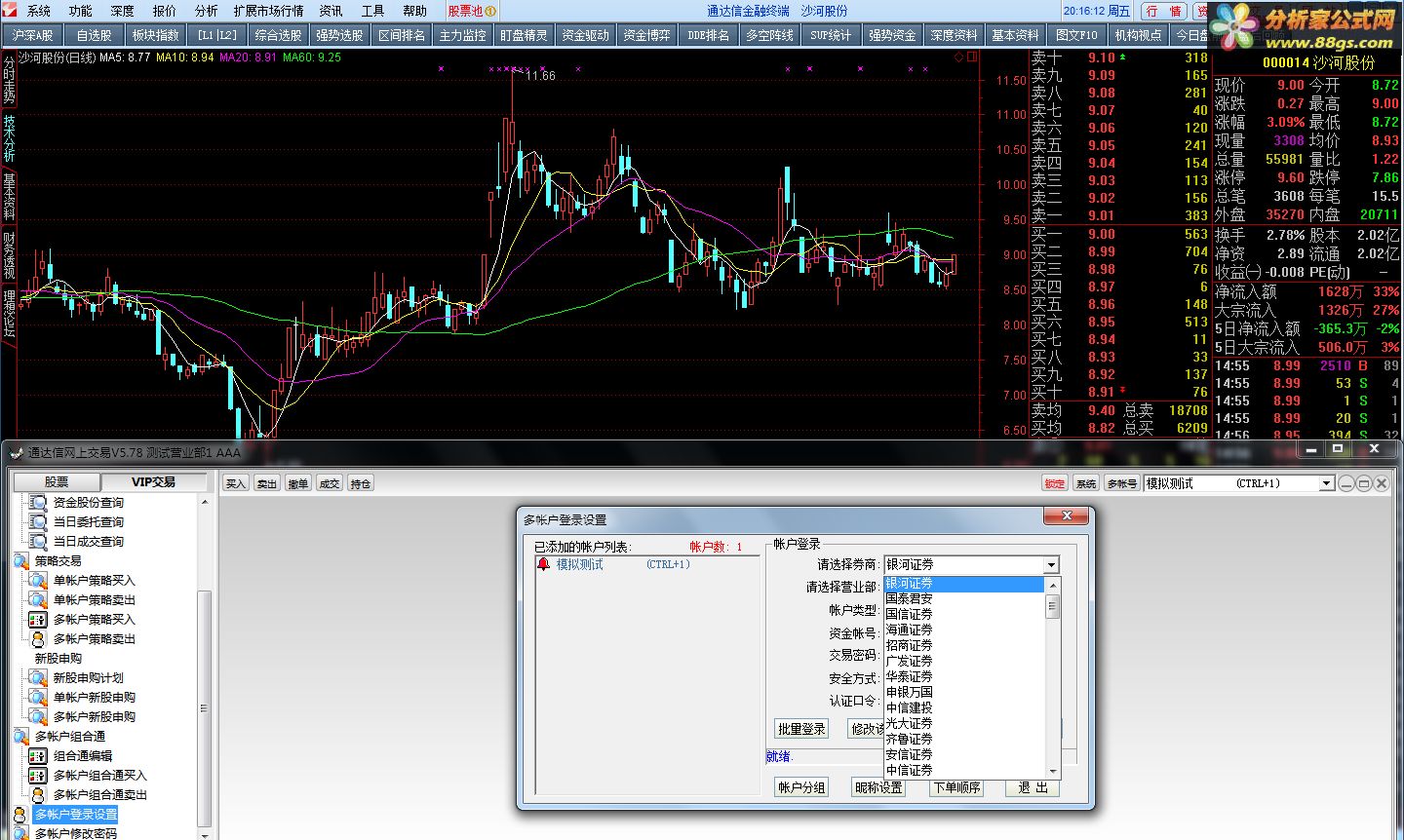Click the 多帐户新股申购 icon
The height and width of the screenshot is (840, 1404).
pyautogui.click(x=38, y=717)
